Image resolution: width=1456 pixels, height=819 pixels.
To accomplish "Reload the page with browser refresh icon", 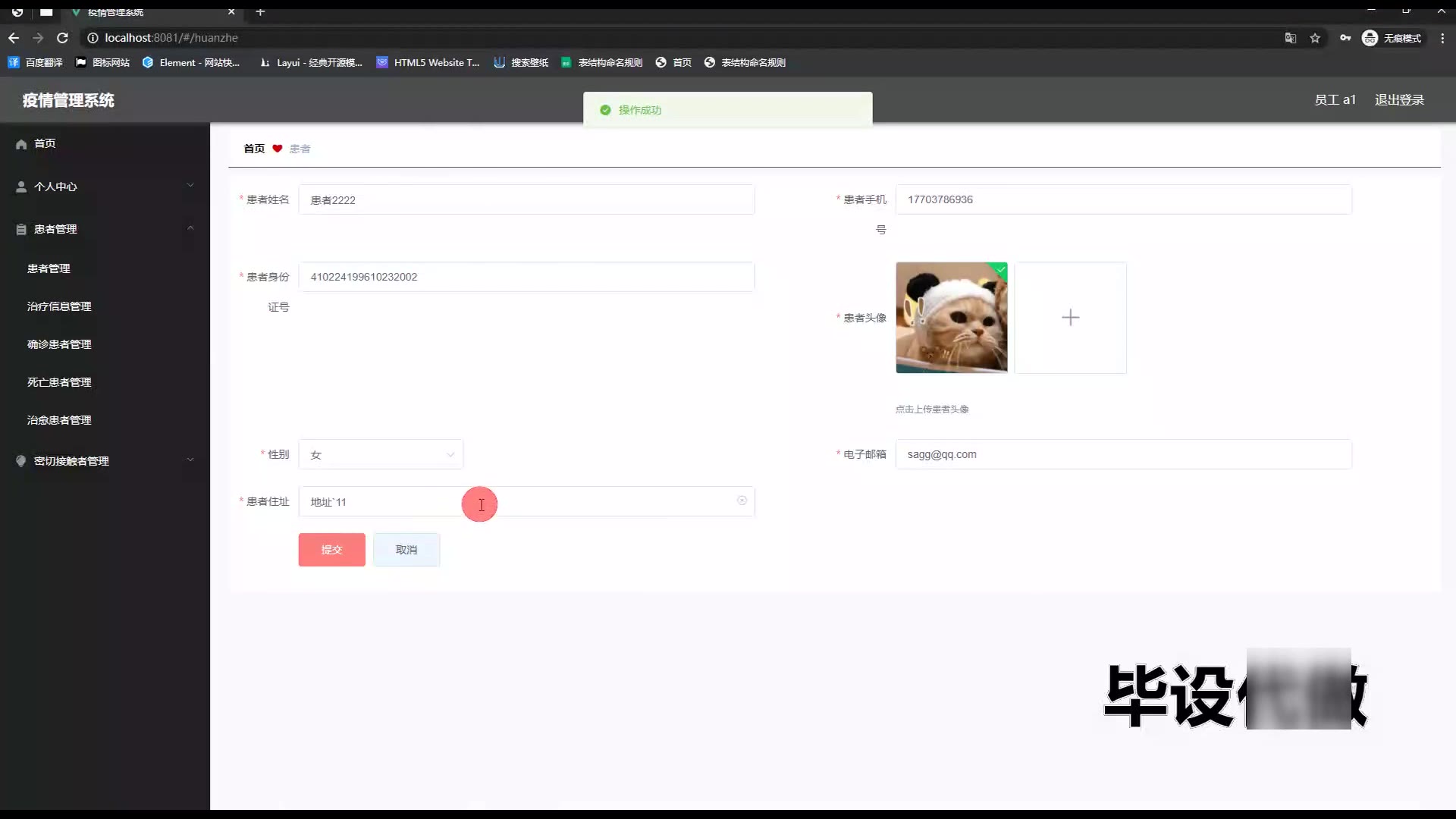I will coord(63,38).
